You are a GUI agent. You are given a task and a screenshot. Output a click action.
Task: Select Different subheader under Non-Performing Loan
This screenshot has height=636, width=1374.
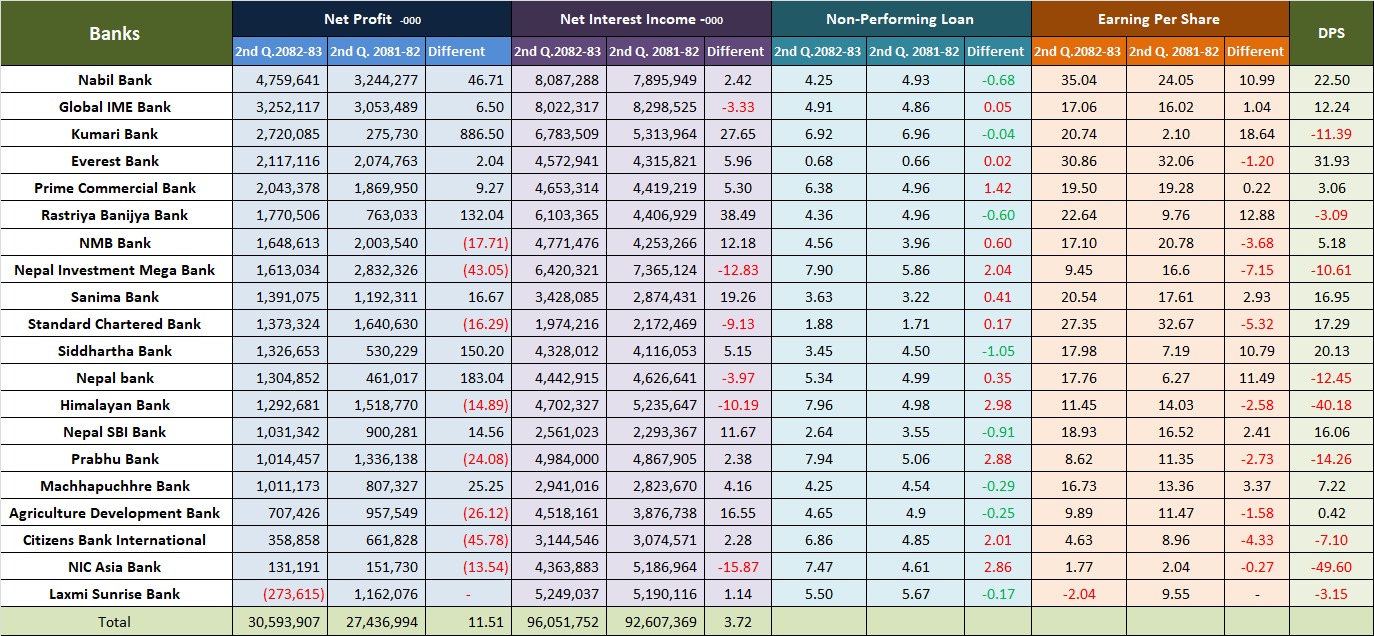point(995,51)
